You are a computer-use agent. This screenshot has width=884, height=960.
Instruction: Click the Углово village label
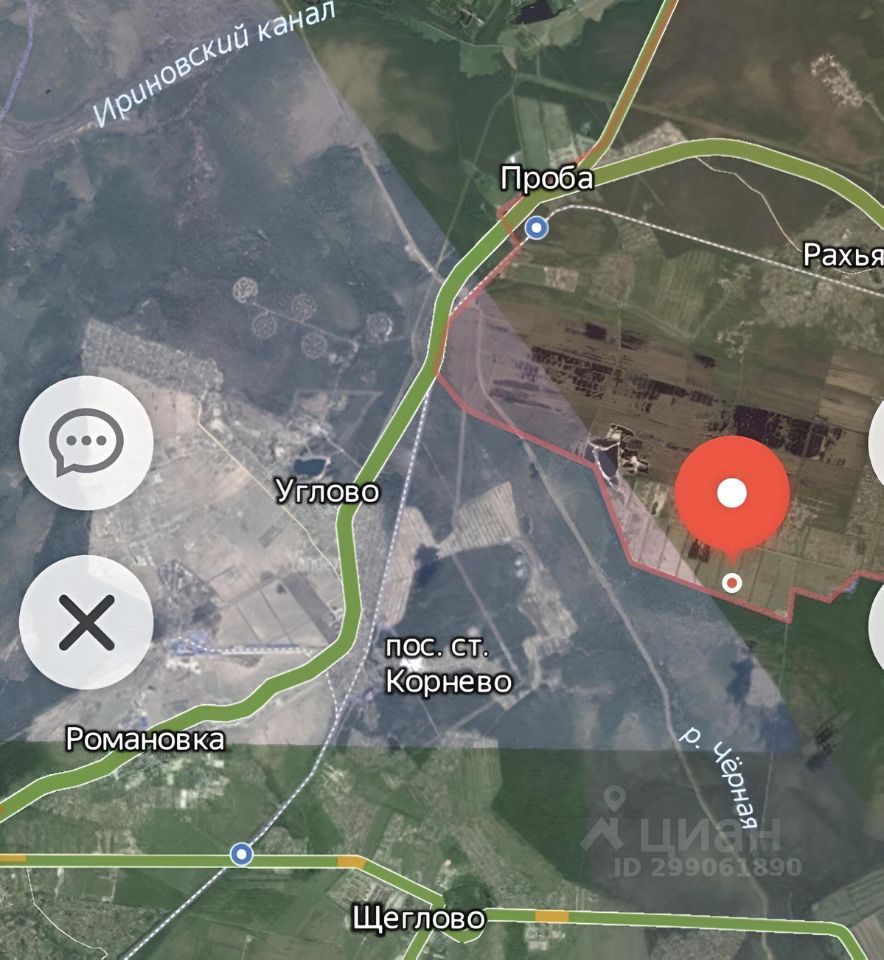coord(328,491)
